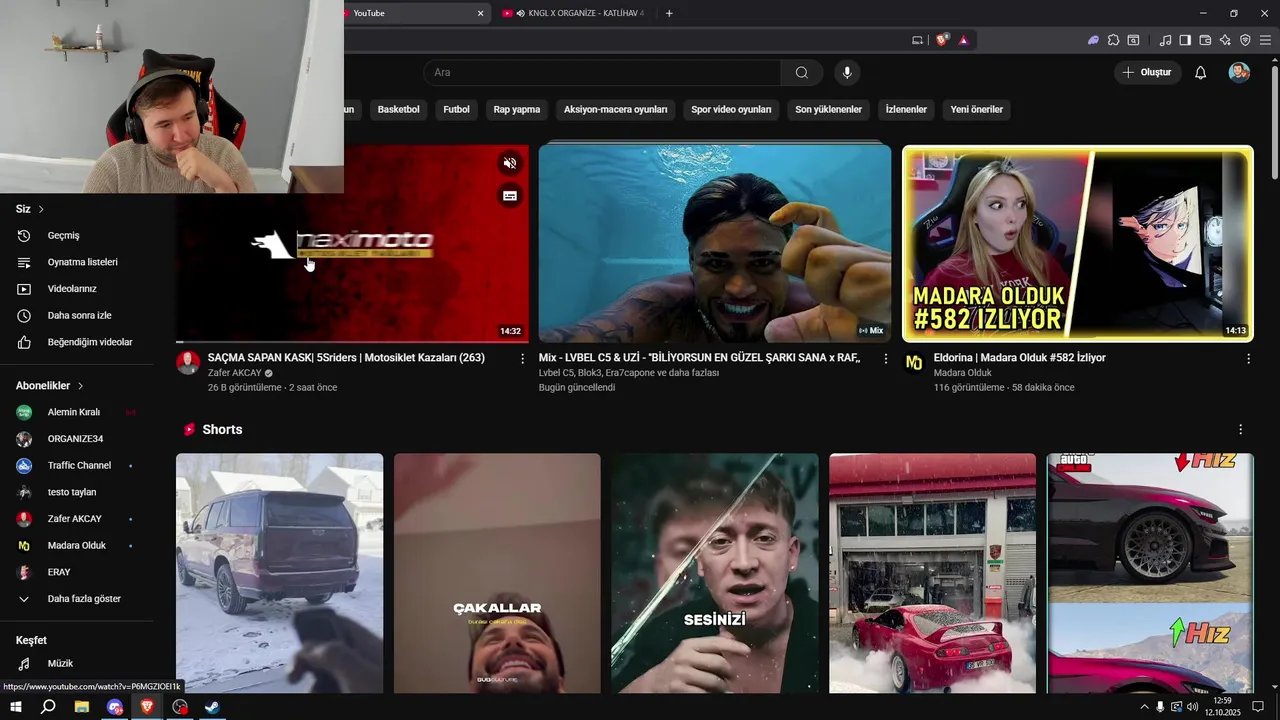Select Spor video oyunları chip
This screenshot has height=720, width=1280.
pos(731,109)
